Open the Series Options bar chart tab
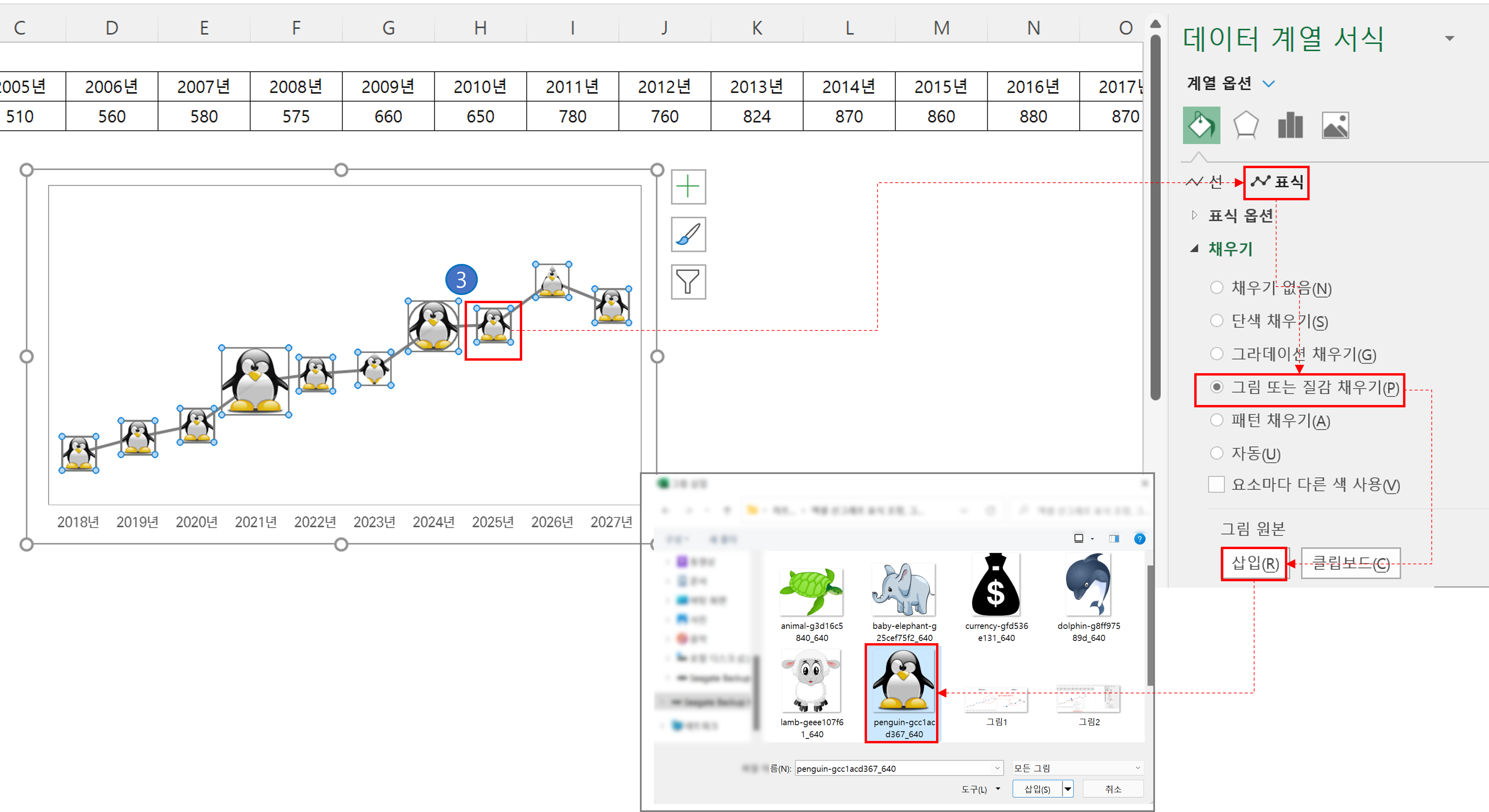 (x=1290, y=125)
